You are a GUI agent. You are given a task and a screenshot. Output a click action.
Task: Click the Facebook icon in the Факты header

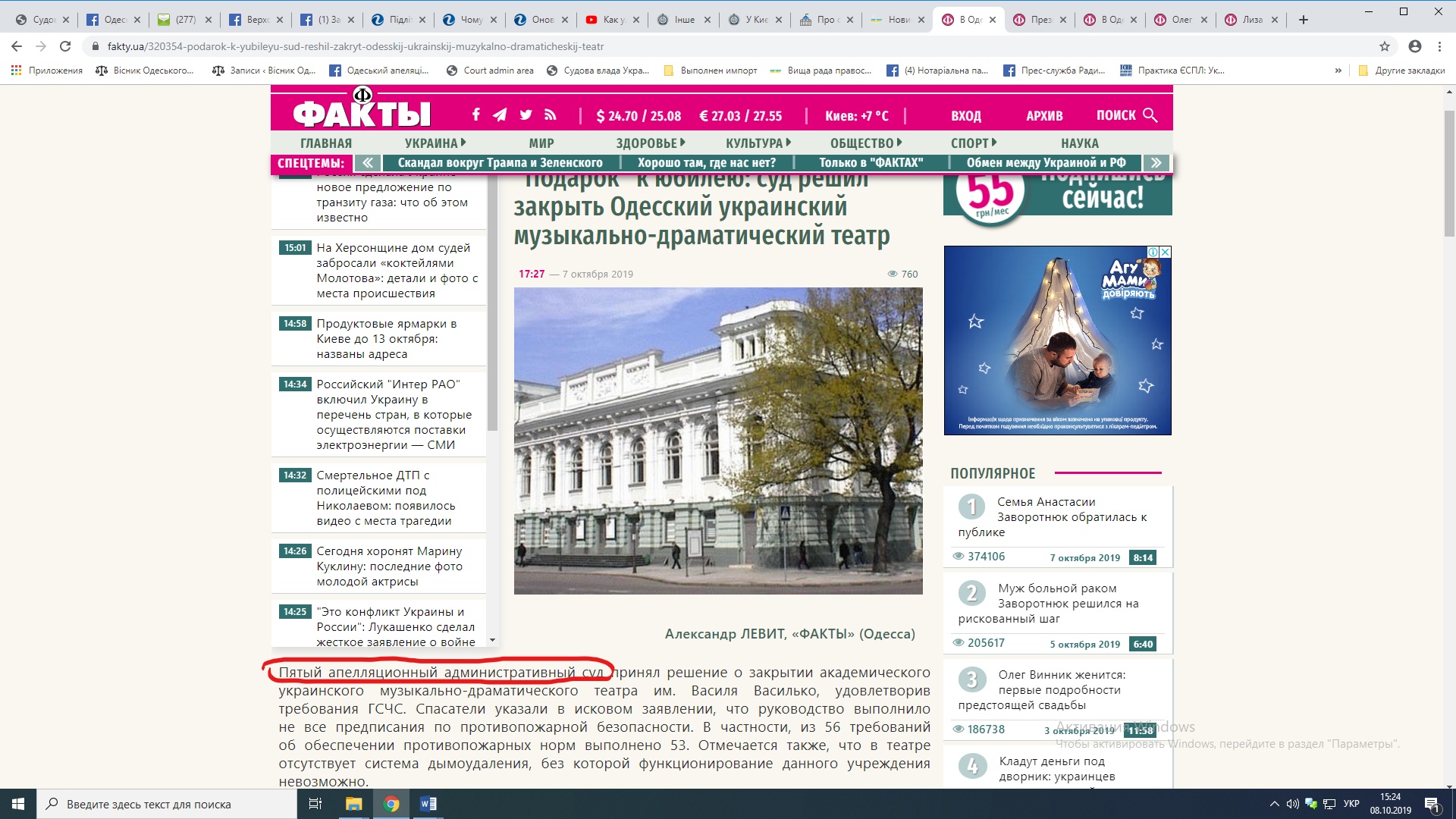coord(475,115)
